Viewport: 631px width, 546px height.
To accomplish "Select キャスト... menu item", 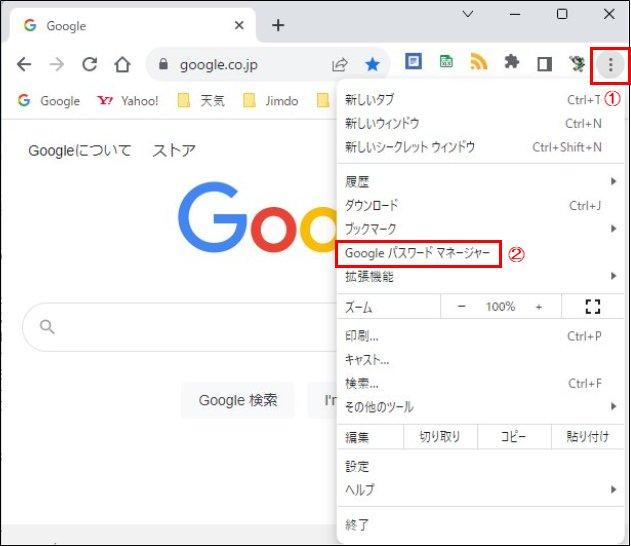I will tap(480, 359).
